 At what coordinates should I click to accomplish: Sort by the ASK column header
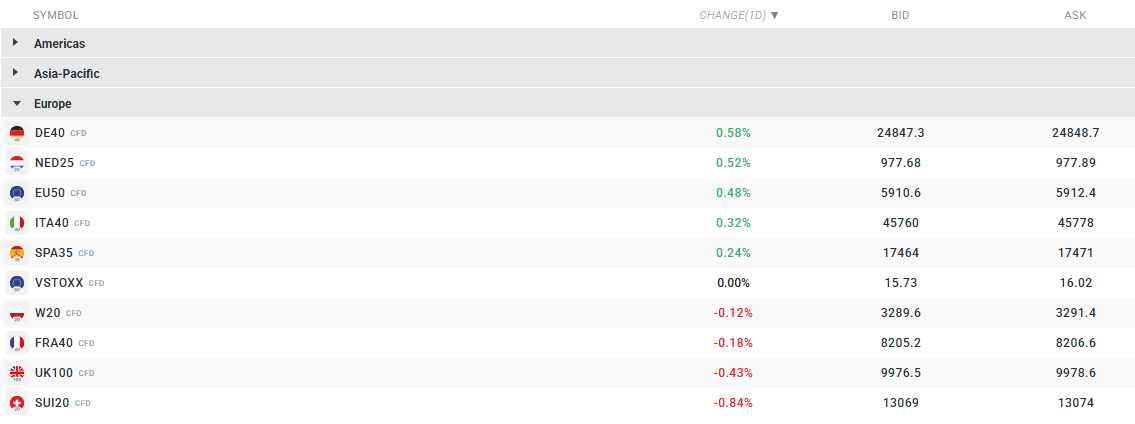[1075, 15]
